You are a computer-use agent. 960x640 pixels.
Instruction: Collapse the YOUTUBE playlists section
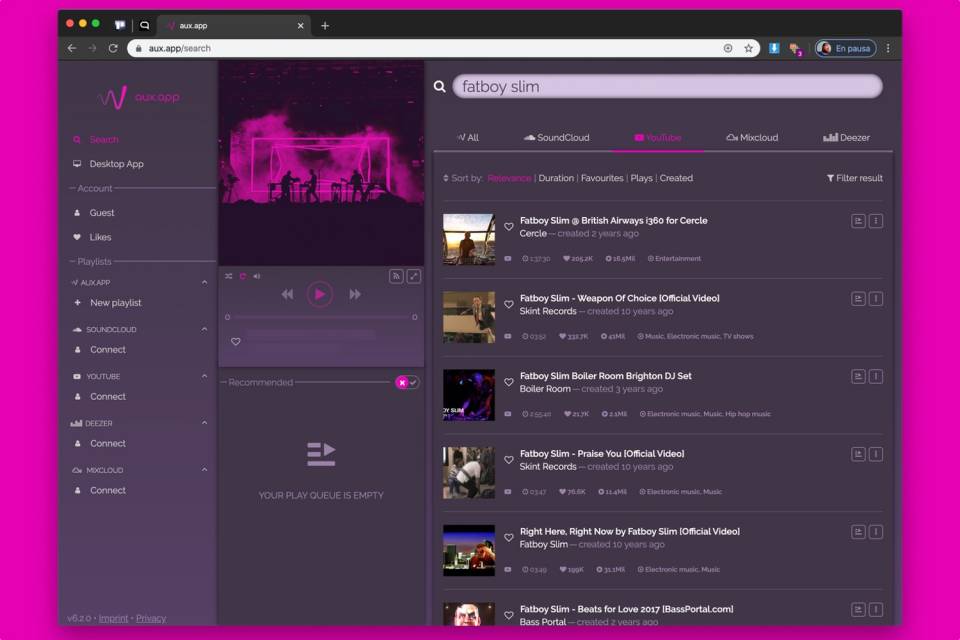click(x=204, y=376)
